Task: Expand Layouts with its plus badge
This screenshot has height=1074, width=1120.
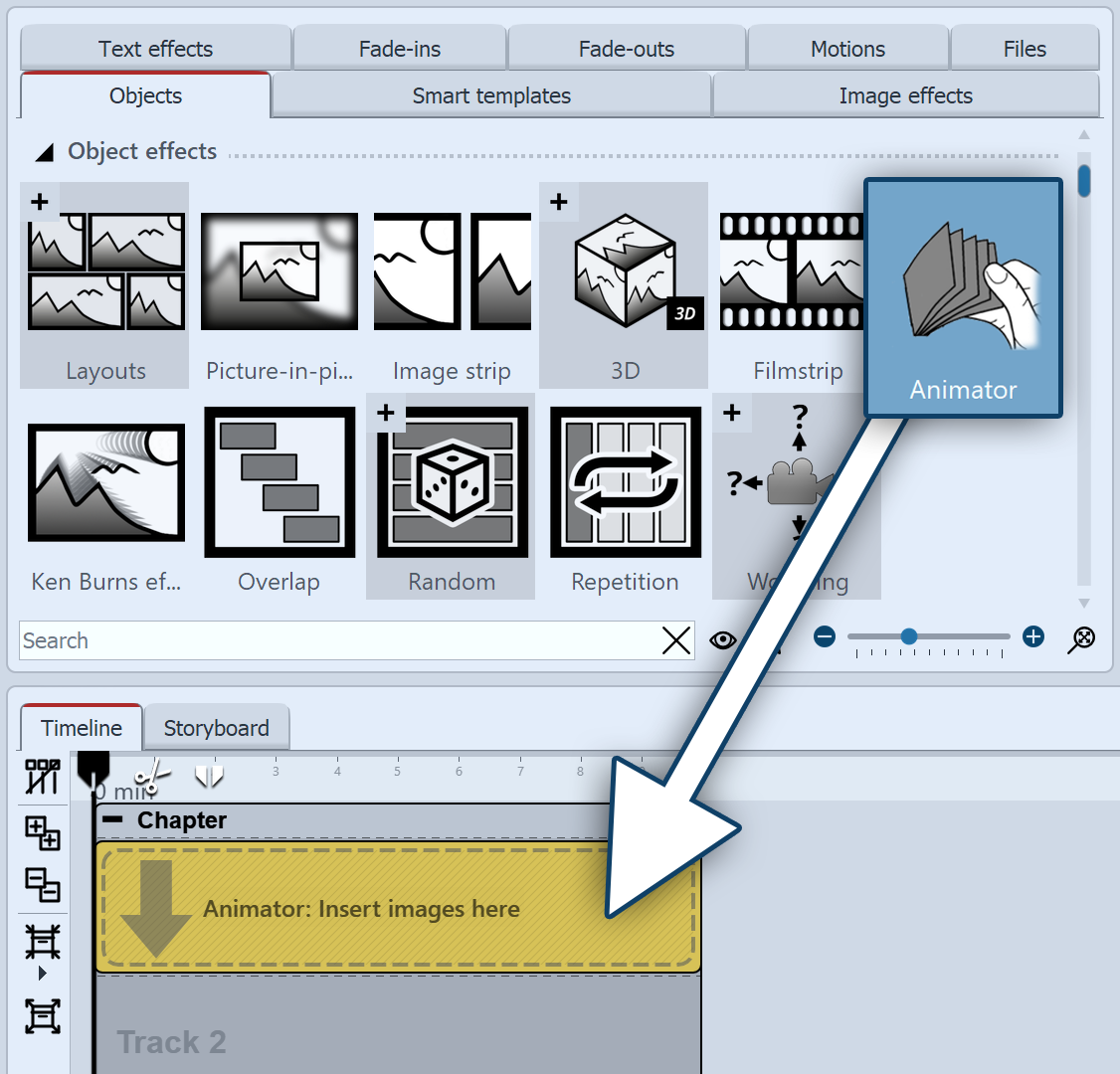Action: click(x=40, y=202)
